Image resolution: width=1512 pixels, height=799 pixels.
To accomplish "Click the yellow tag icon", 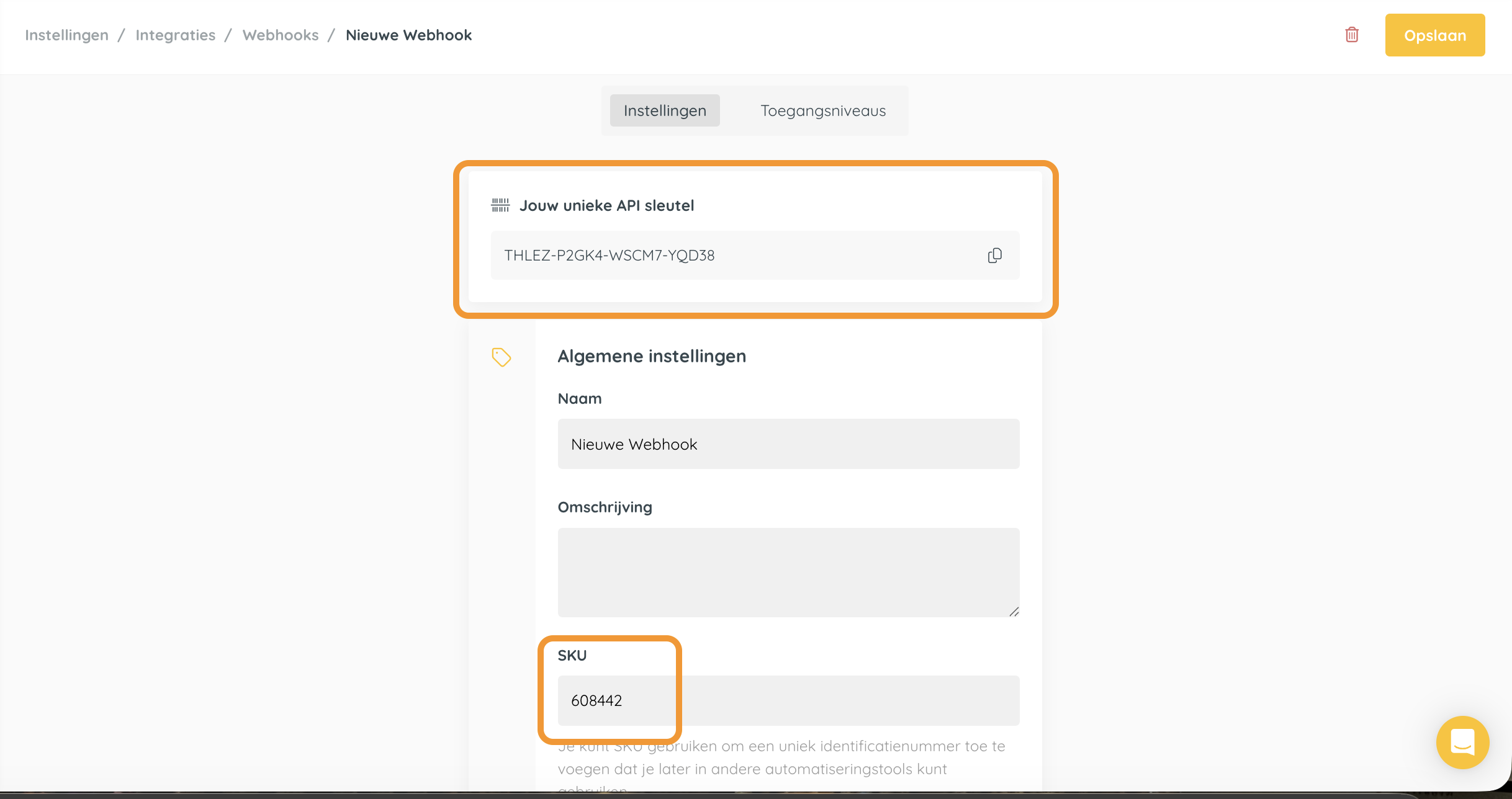I will 501,357.
